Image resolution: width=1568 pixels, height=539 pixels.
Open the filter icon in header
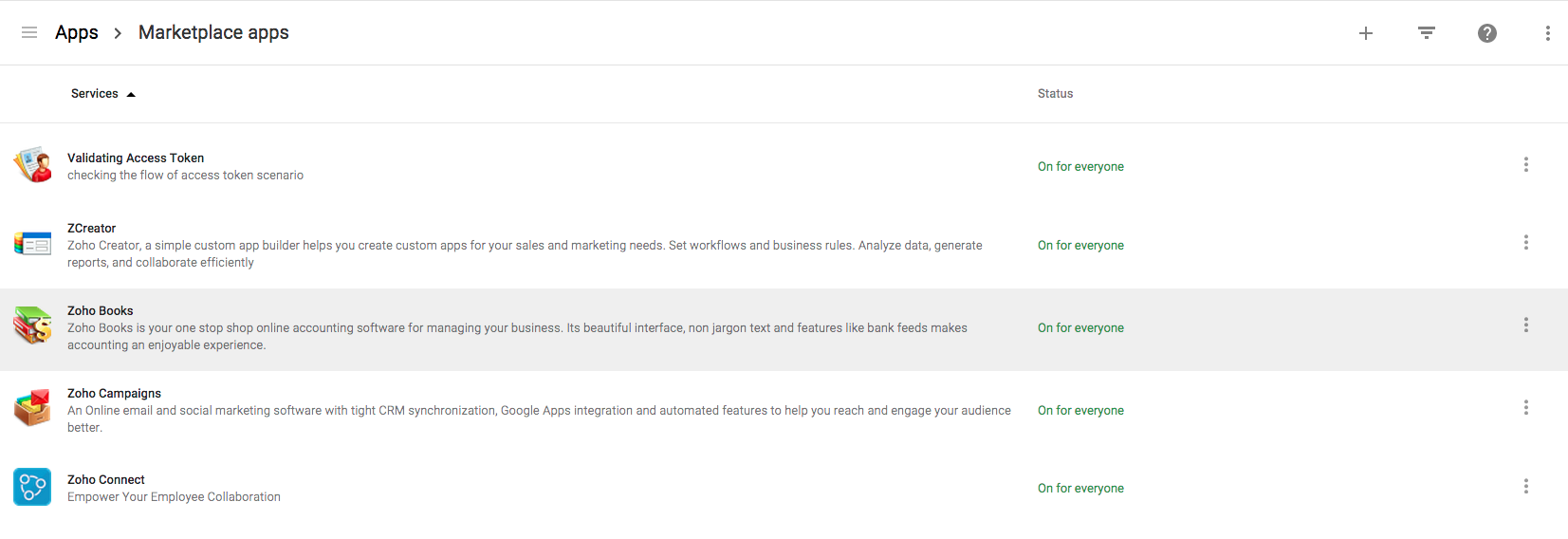pos(1427,33)
